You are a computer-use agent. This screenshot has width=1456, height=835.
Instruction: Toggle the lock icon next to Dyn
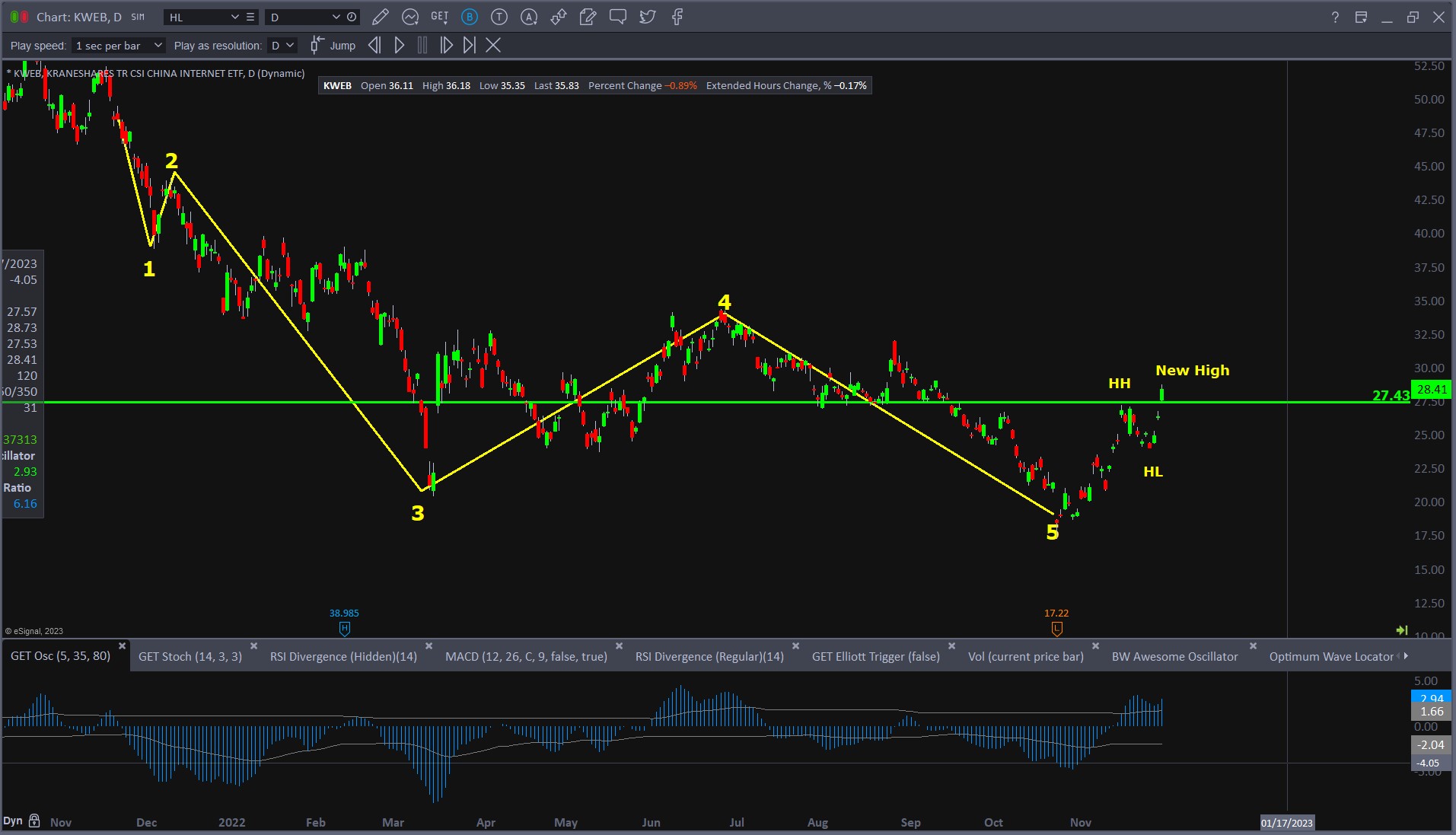(x=34, y=821)
